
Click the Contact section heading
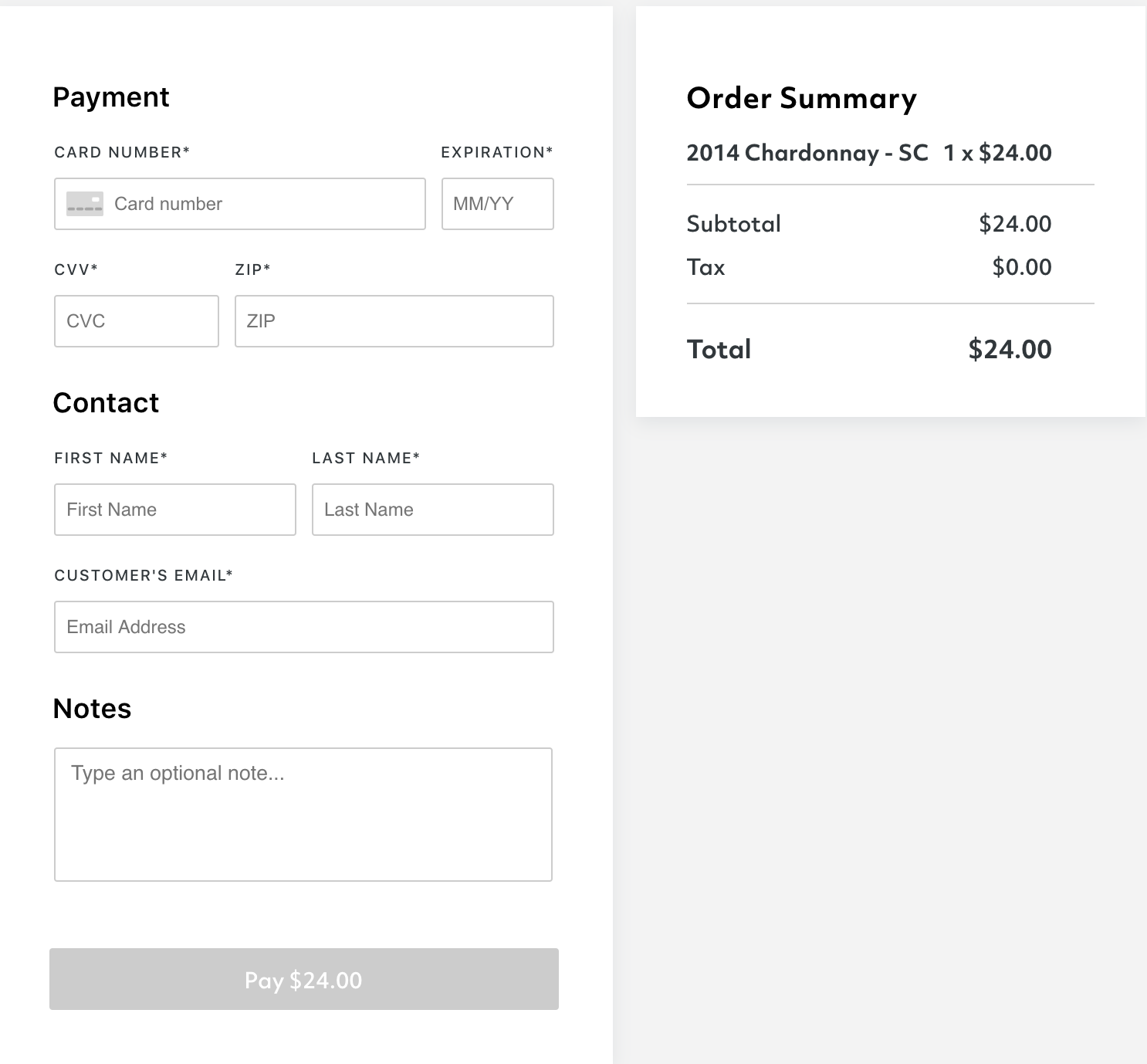point(106,403)
